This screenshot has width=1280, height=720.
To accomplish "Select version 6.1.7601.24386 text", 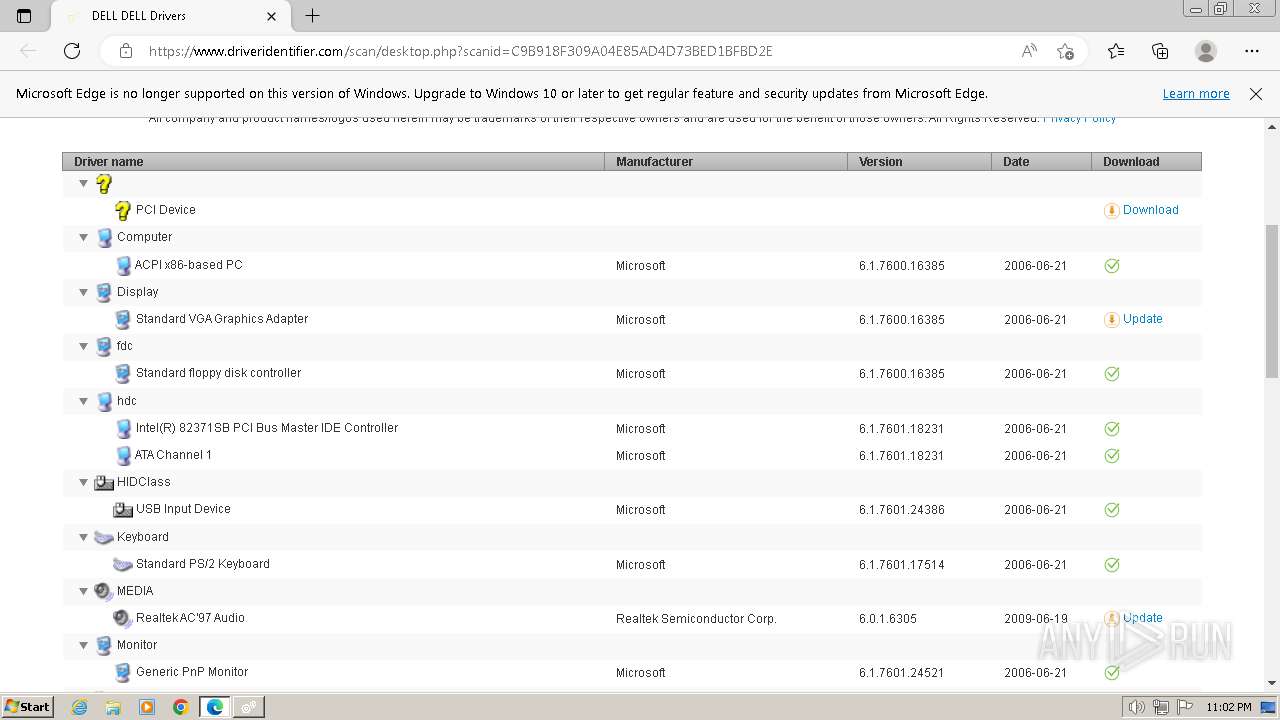I will (901, 510).
